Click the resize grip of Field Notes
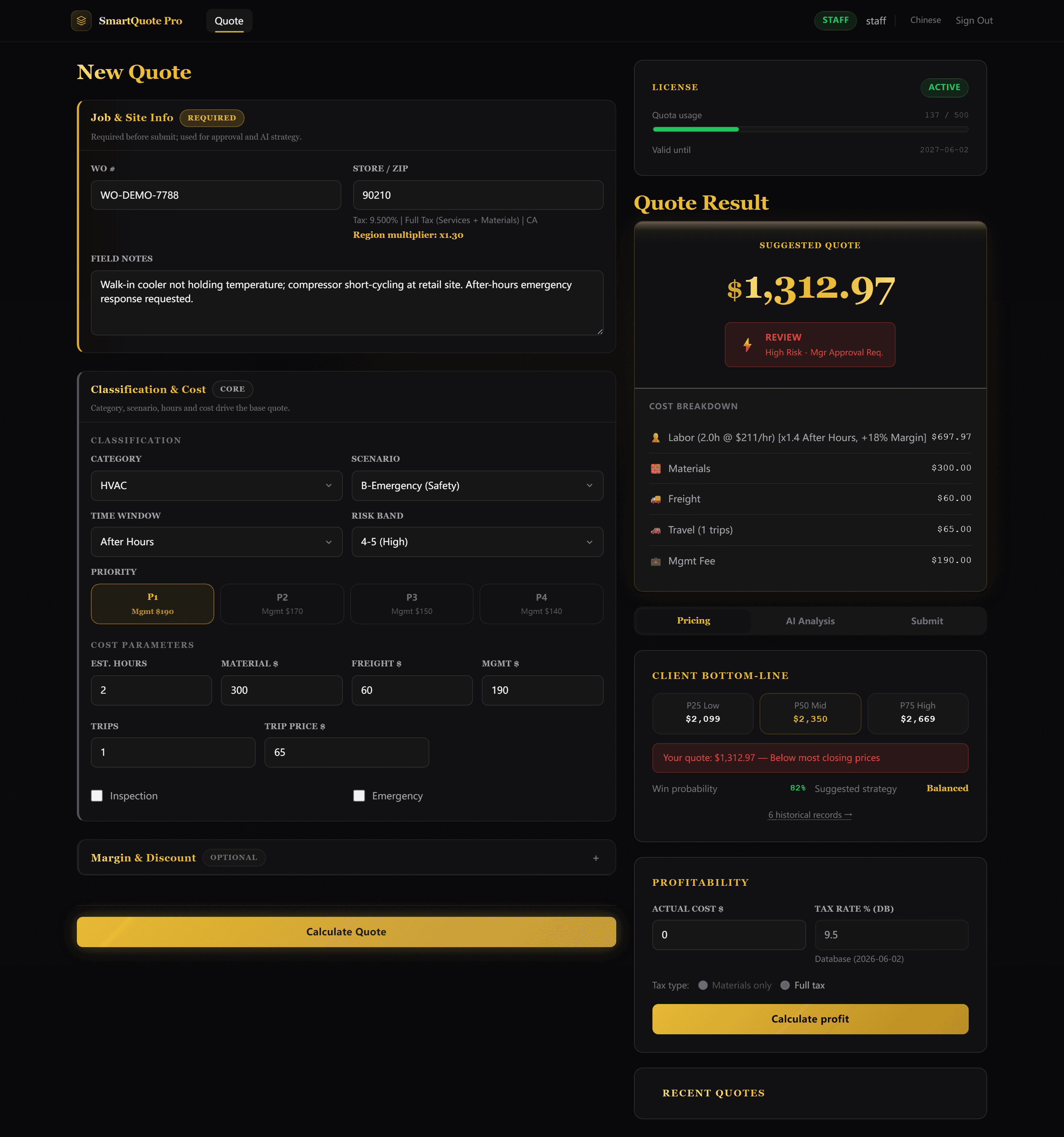The width and height of the screenshot is (1064, 1137). coord(600,331)
